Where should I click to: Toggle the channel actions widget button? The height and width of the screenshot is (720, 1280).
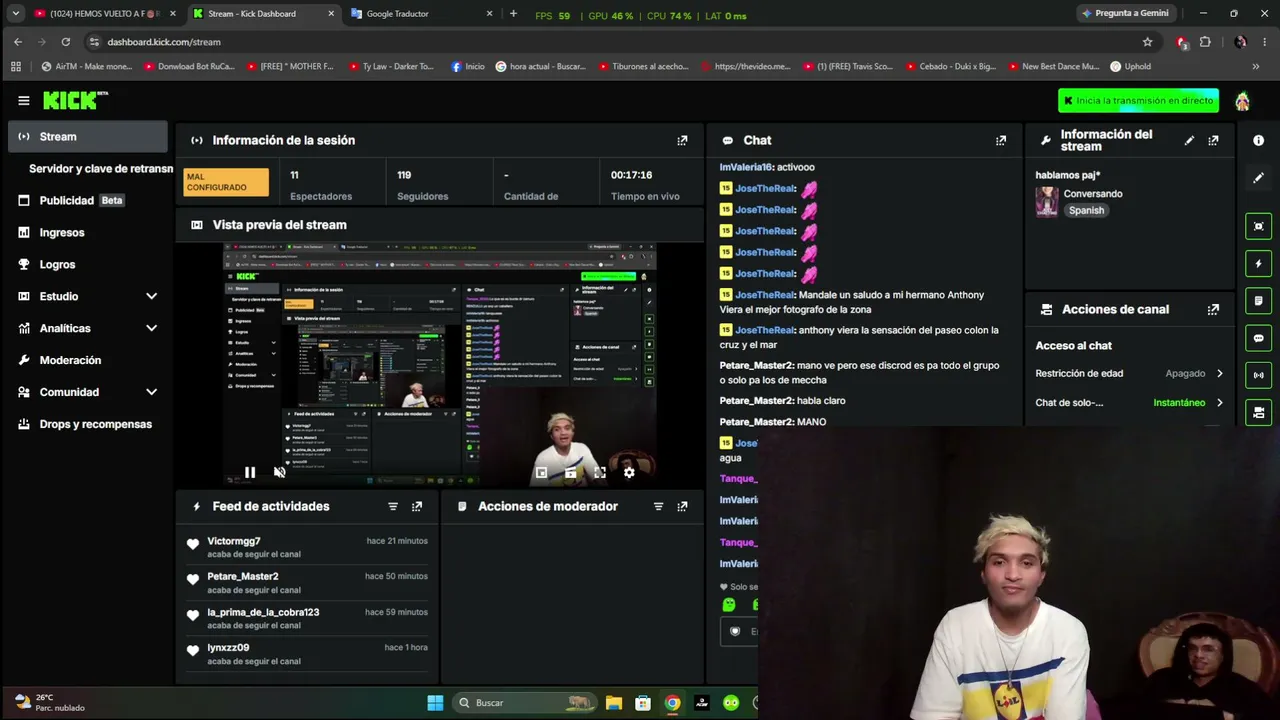coord(1258,412)
